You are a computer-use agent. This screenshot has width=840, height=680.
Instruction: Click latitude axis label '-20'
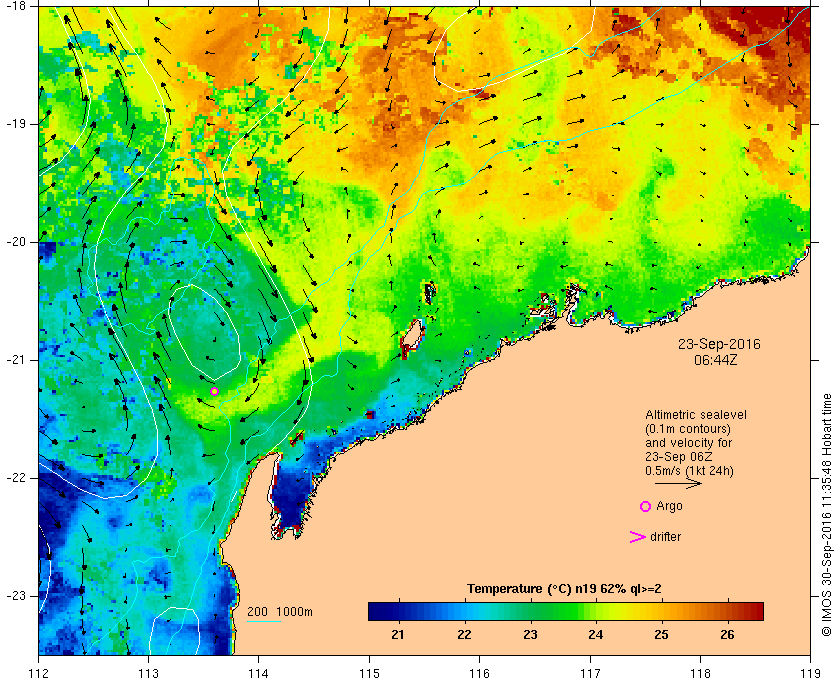(x=16, y=242)
